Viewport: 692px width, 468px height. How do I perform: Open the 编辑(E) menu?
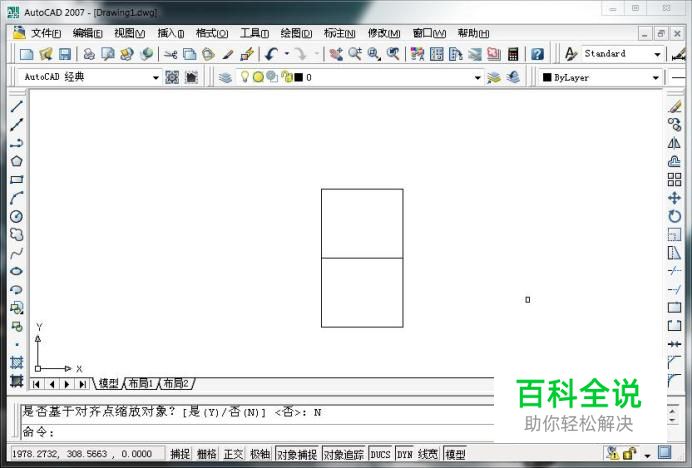87,33
